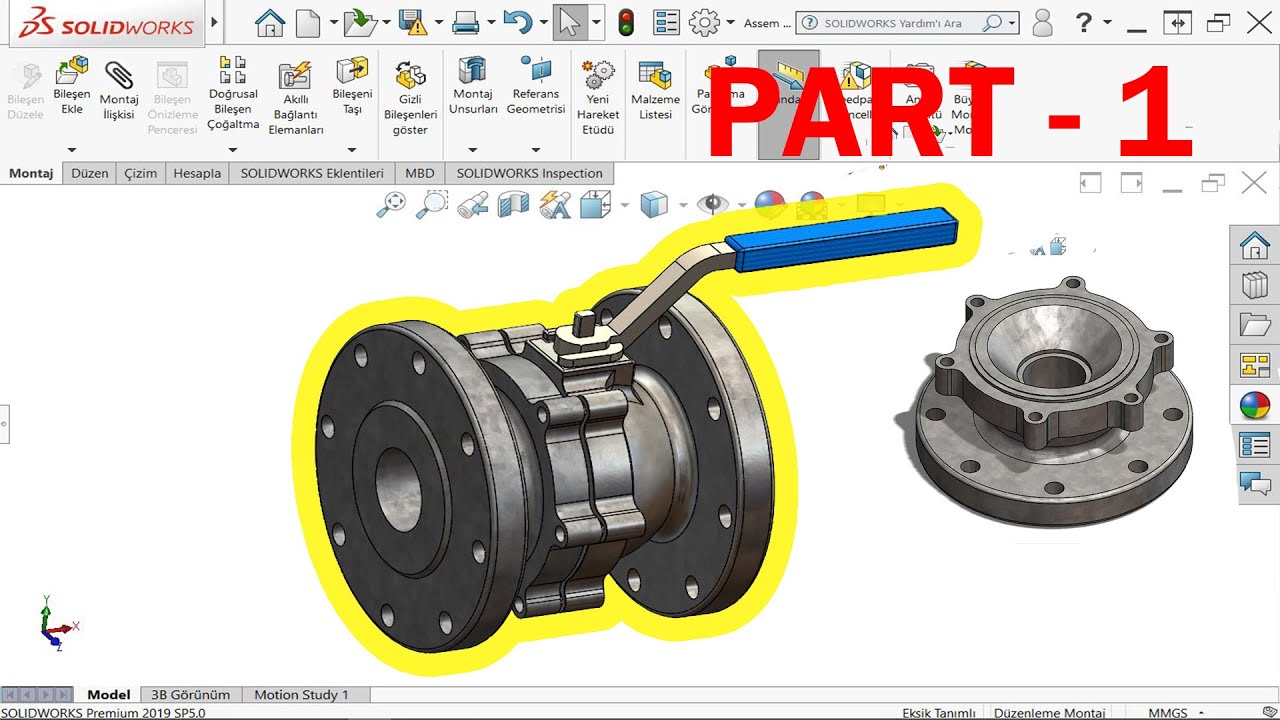Open Malzeme Listesi bill of materials
1280x720 pixels.
pyautogui.click(x=655, y=91)
